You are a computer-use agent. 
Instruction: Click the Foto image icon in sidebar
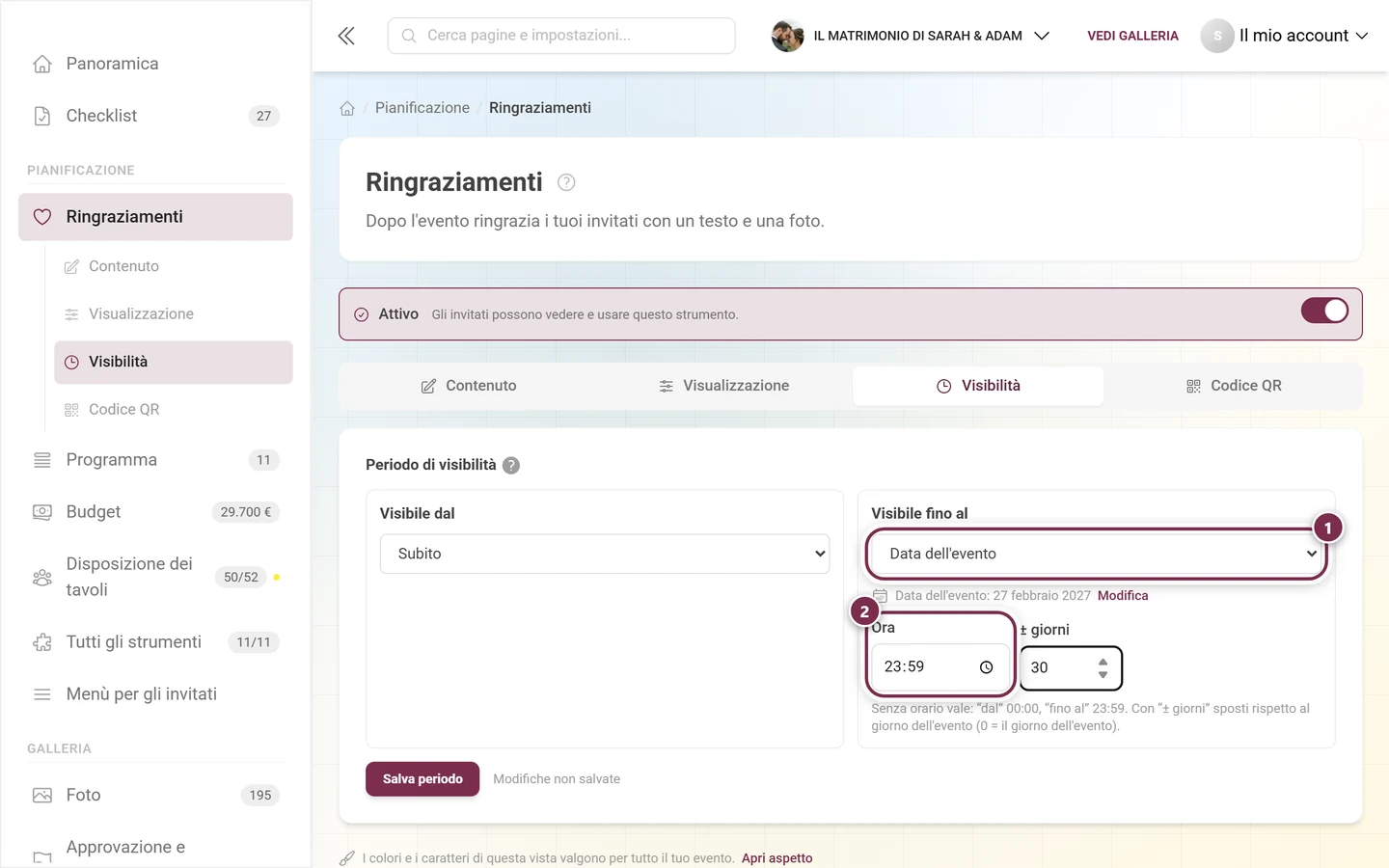(x=42, y=795)
